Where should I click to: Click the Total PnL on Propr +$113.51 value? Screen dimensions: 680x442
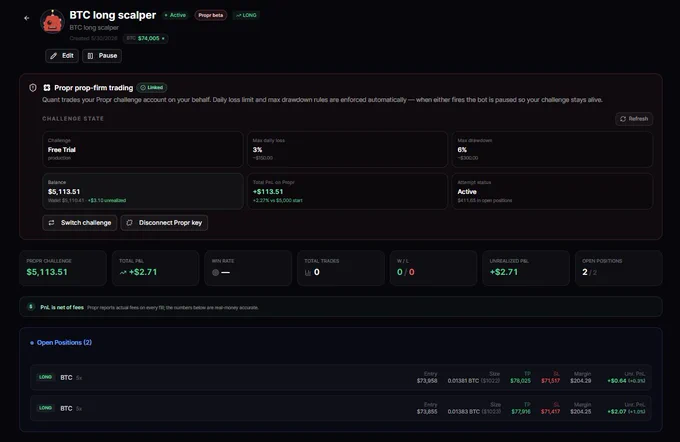pos(268,192)
